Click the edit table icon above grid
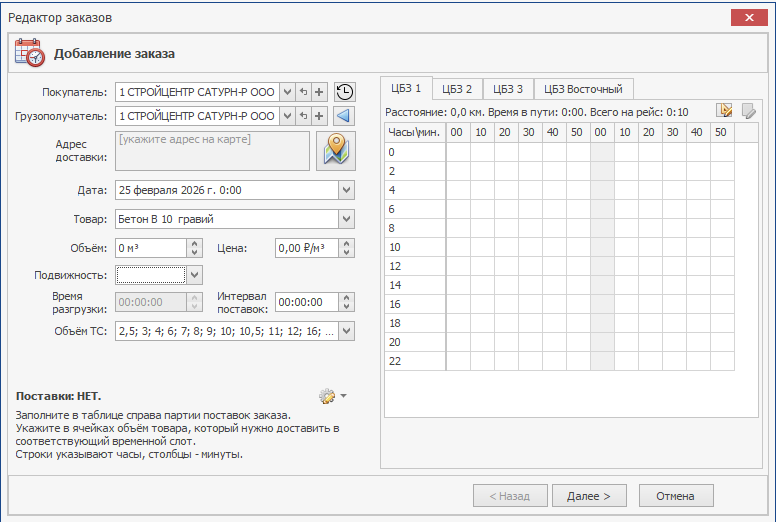Viewport: 776px width, 522px height. (x=724, y=111)
